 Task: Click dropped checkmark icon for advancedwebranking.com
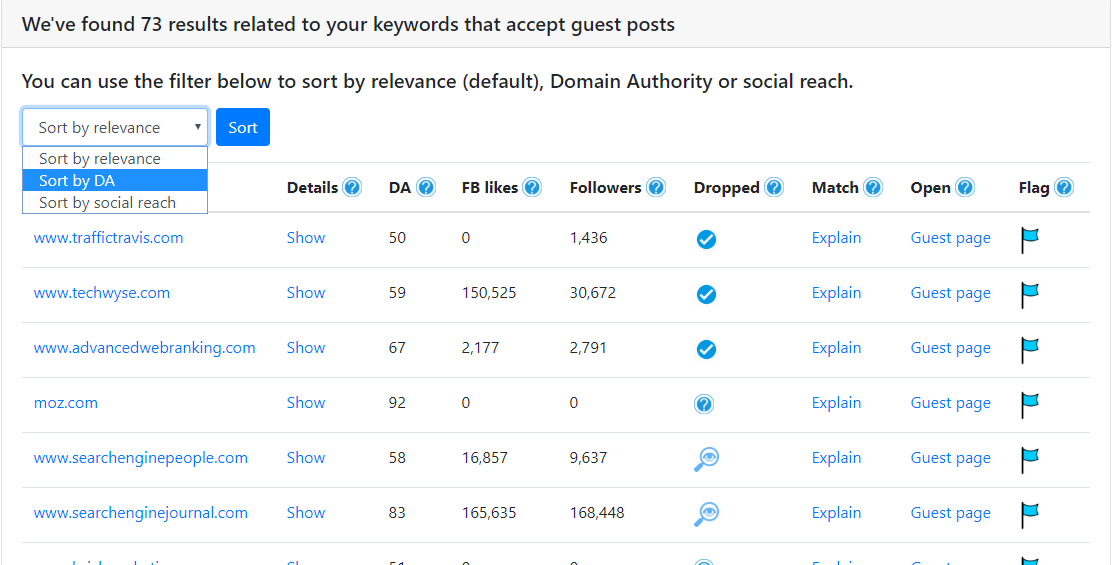click(x=707, y=350)
